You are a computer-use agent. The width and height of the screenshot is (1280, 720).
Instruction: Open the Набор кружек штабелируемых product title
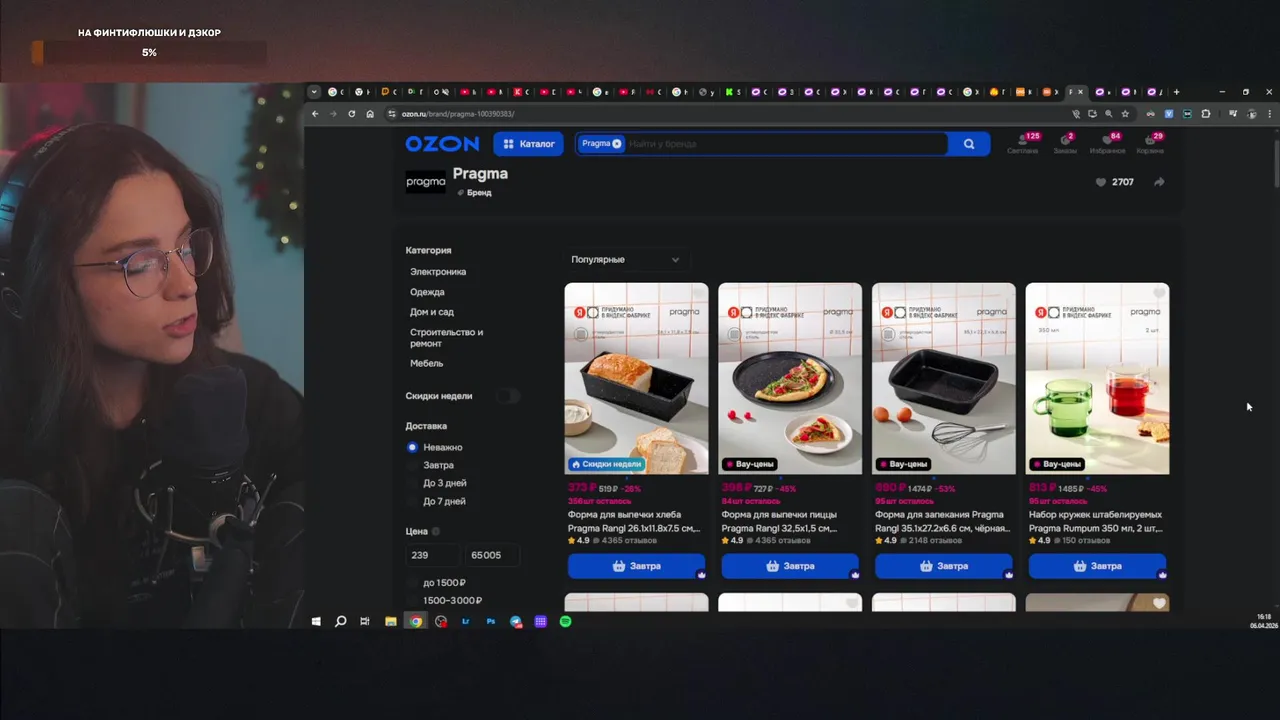click(1095, 521)
